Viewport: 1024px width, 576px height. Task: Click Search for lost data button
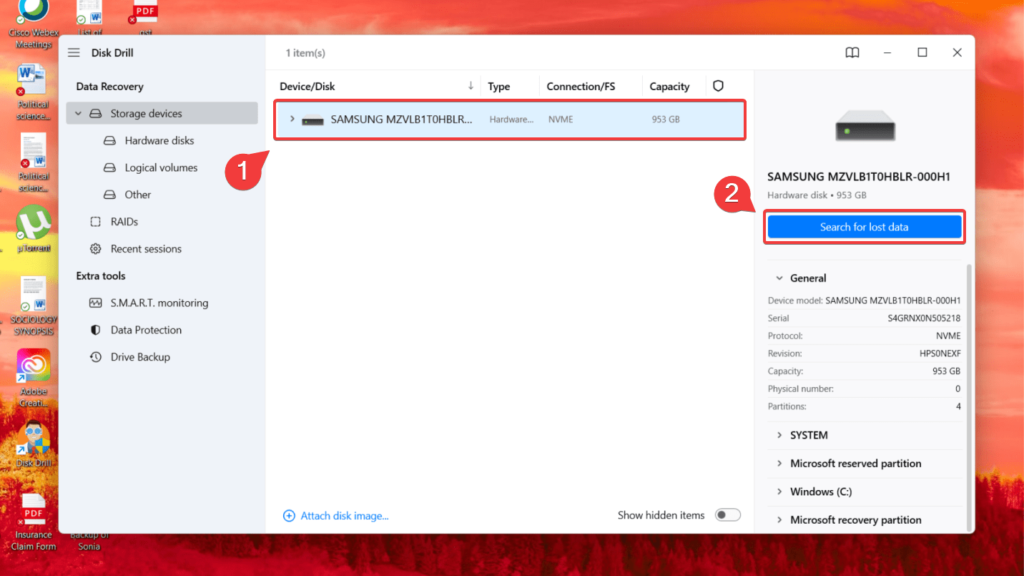coord(864,227)
